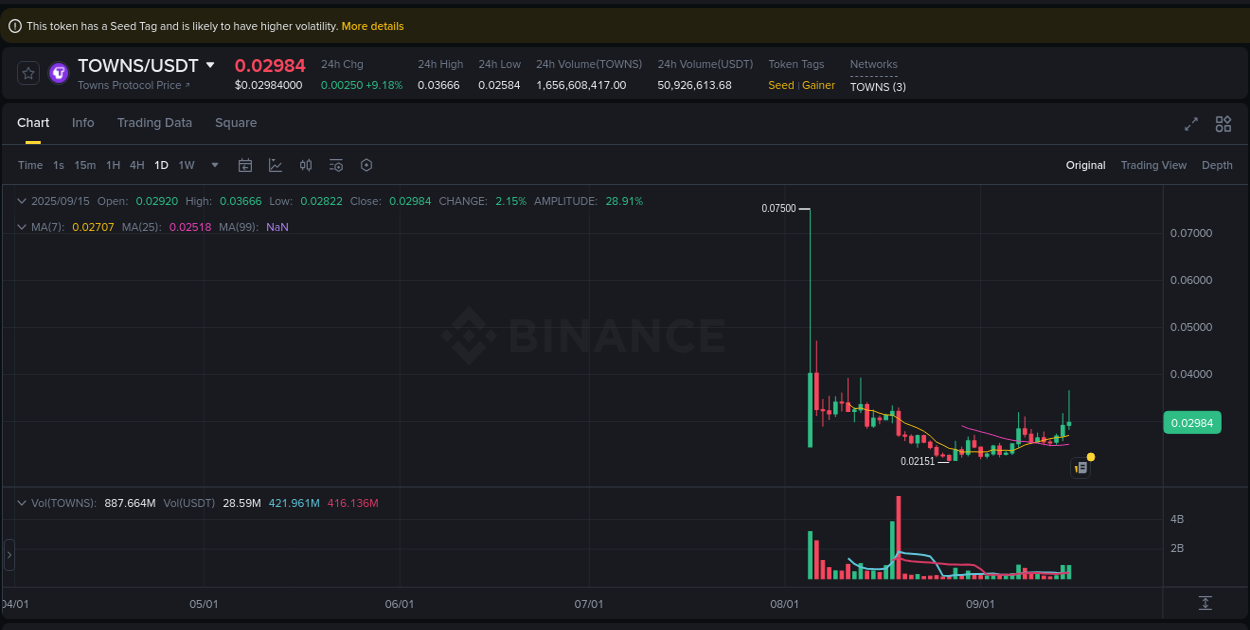Click the purple Towns token logo
Screen dimensions: 1250x630
(x=59, y=73)
